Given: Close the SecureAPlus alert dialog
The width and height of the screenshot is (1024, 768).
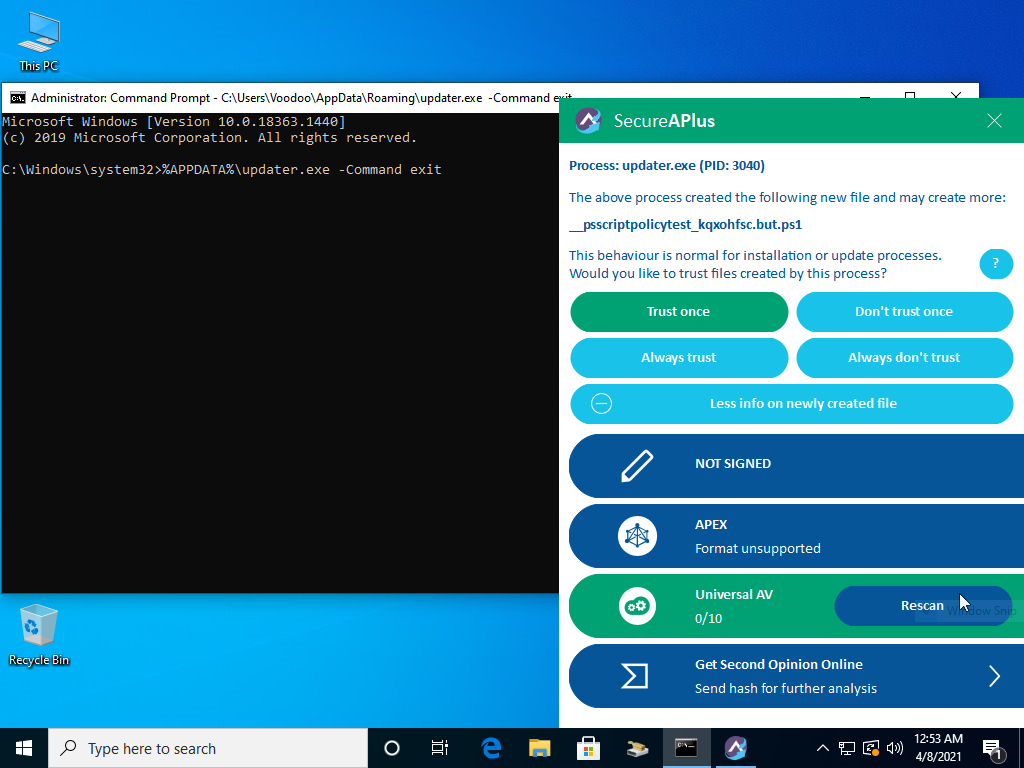Looking at the screenshot, I should [994, 121].
